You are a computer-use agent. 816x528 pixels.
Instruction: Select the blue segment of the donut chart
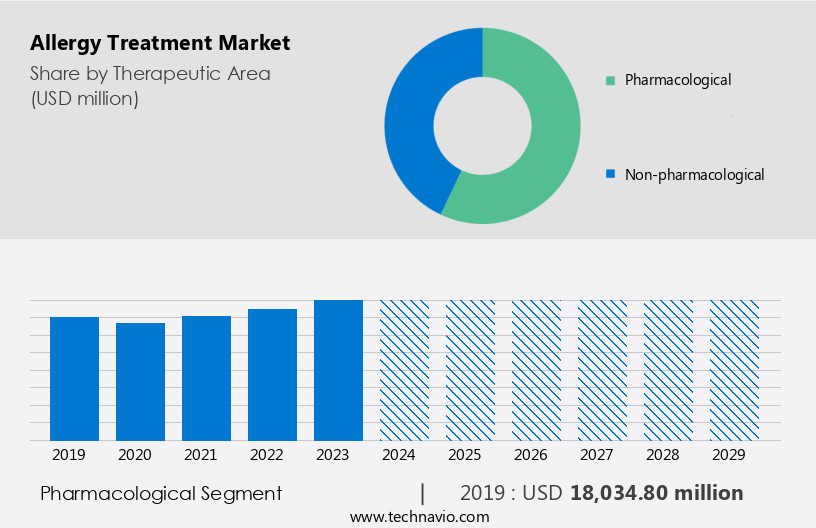412,125
